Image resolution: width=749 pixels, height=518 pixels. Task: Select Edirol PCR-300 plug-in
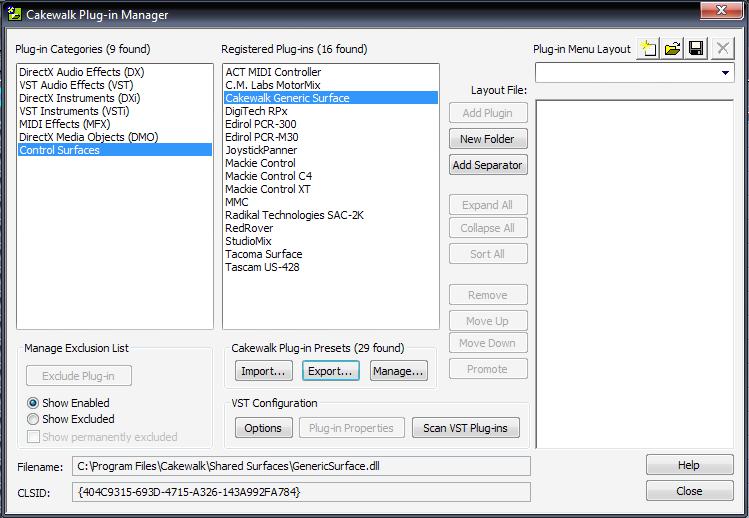click(331, 124)
